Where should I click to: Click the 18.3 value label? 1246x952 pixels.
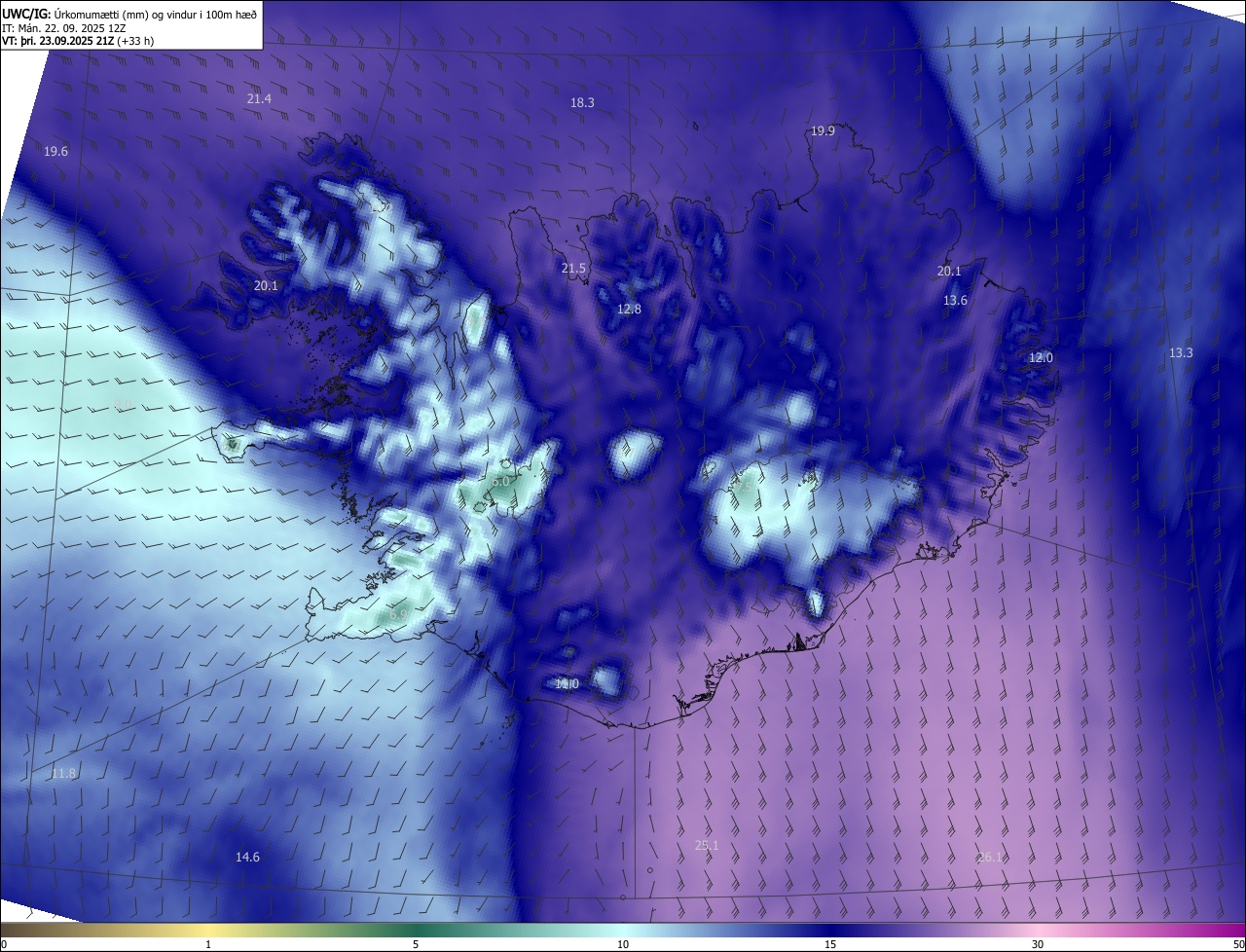[582, 102]
